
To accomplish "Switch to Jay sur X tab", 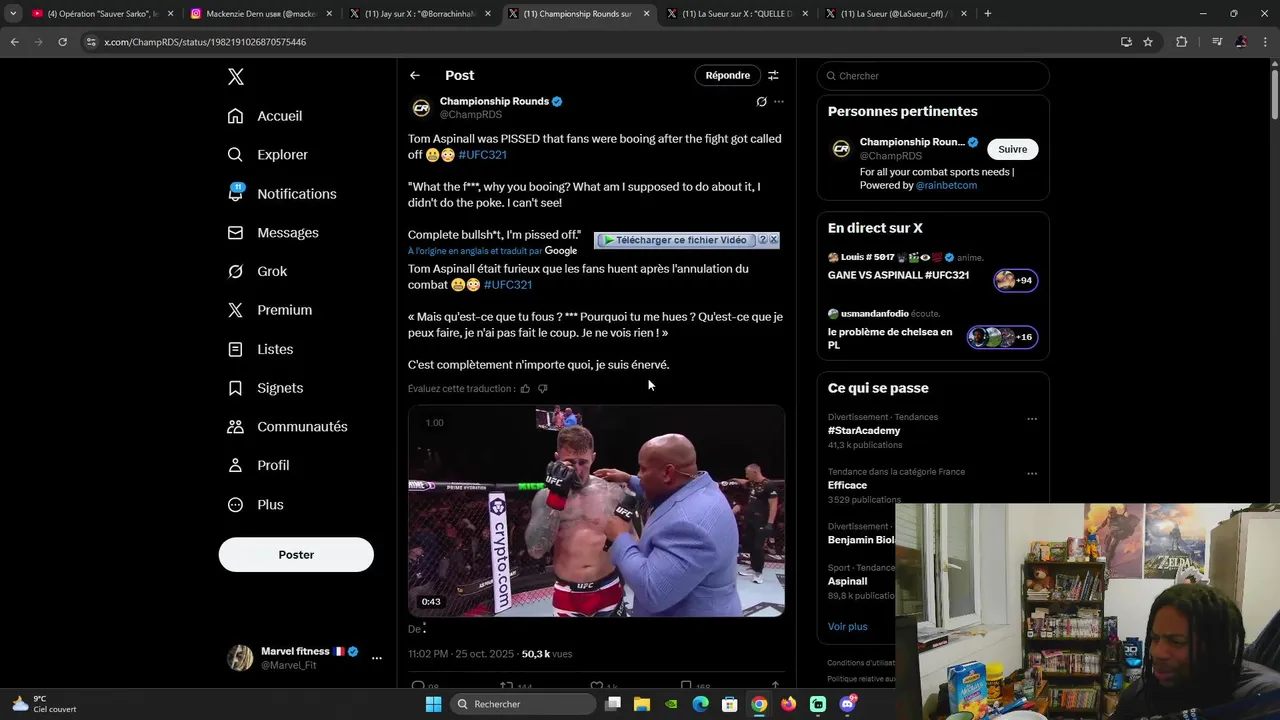I will 420,14.
